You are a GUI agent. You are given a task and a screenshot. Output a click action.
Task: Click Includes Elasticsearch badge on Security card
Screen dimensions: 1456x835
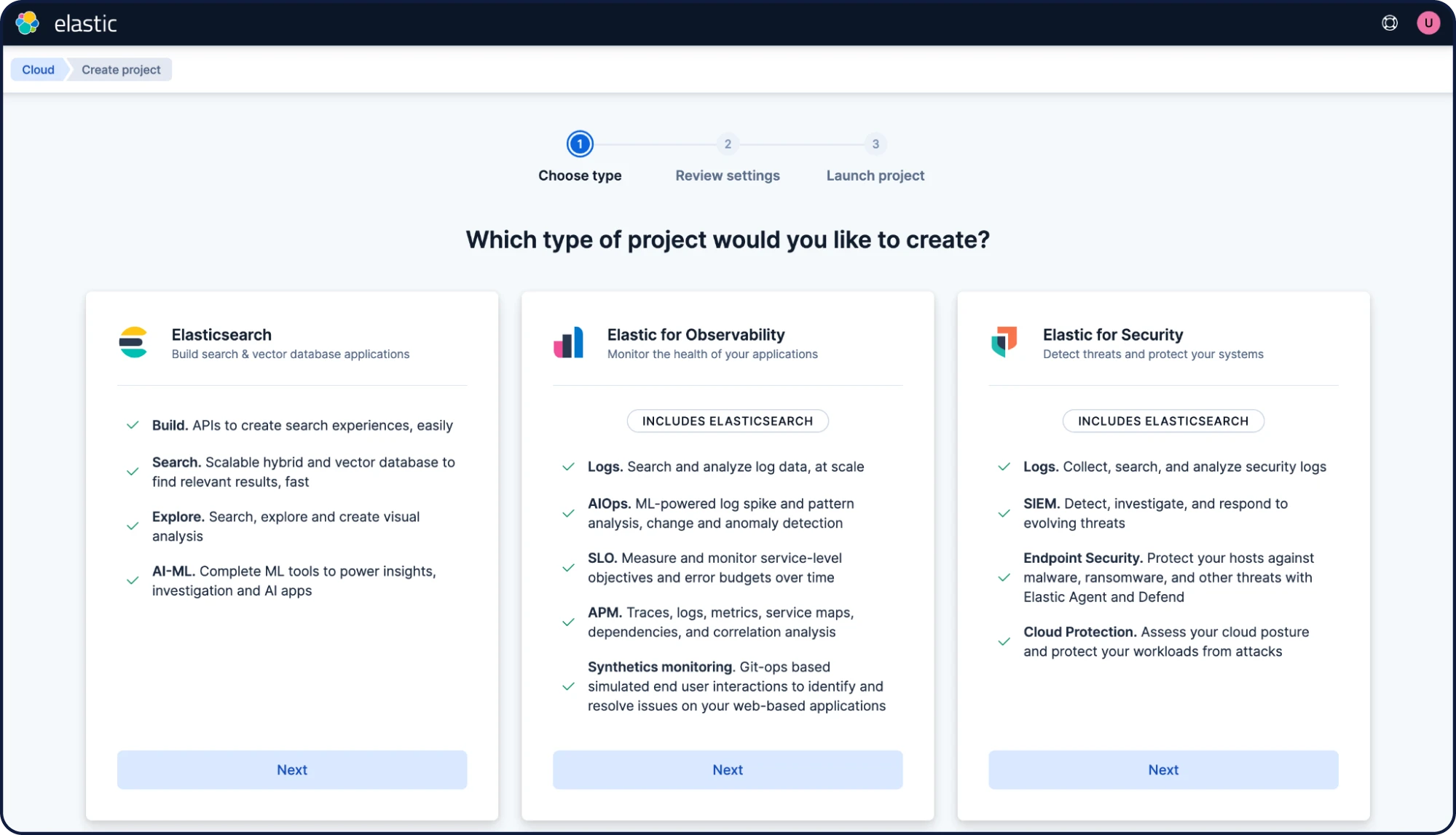pos(1163,421)
